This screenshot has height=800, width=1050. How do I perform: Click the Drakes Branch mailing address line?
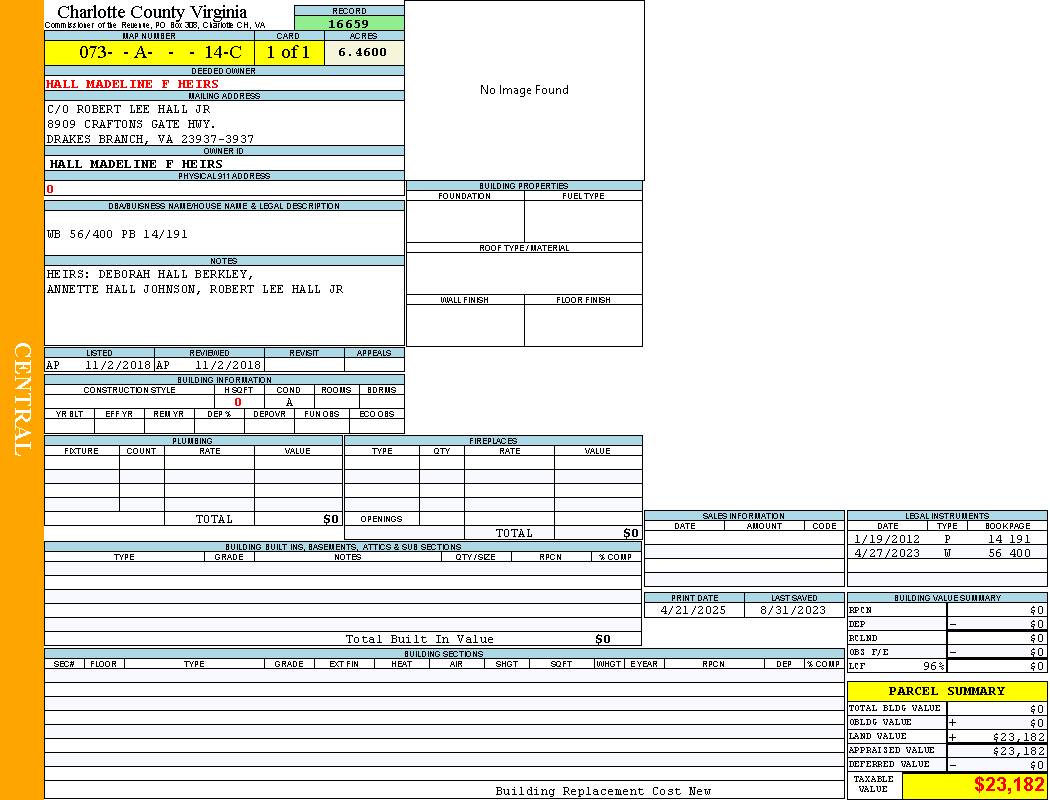tap(150, 139)
